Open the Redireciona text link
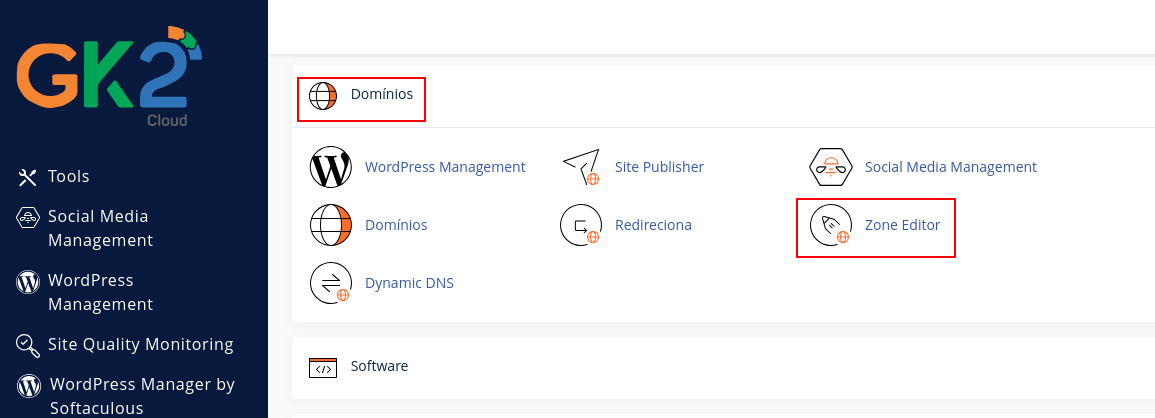 pyautogui.click(x=653, y=225)
